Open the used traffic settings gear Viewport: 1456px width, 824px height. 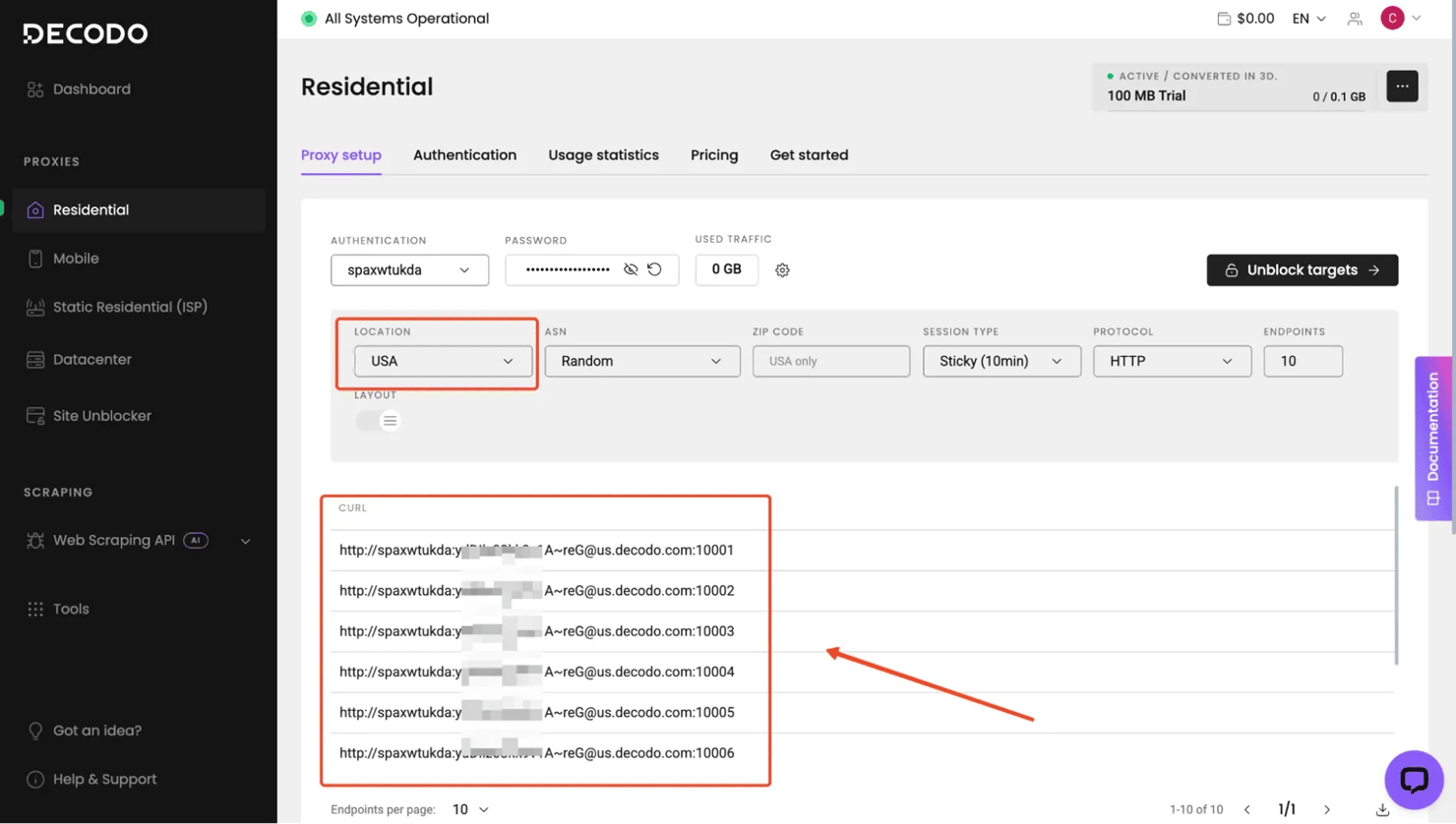[x=782, y=270]
